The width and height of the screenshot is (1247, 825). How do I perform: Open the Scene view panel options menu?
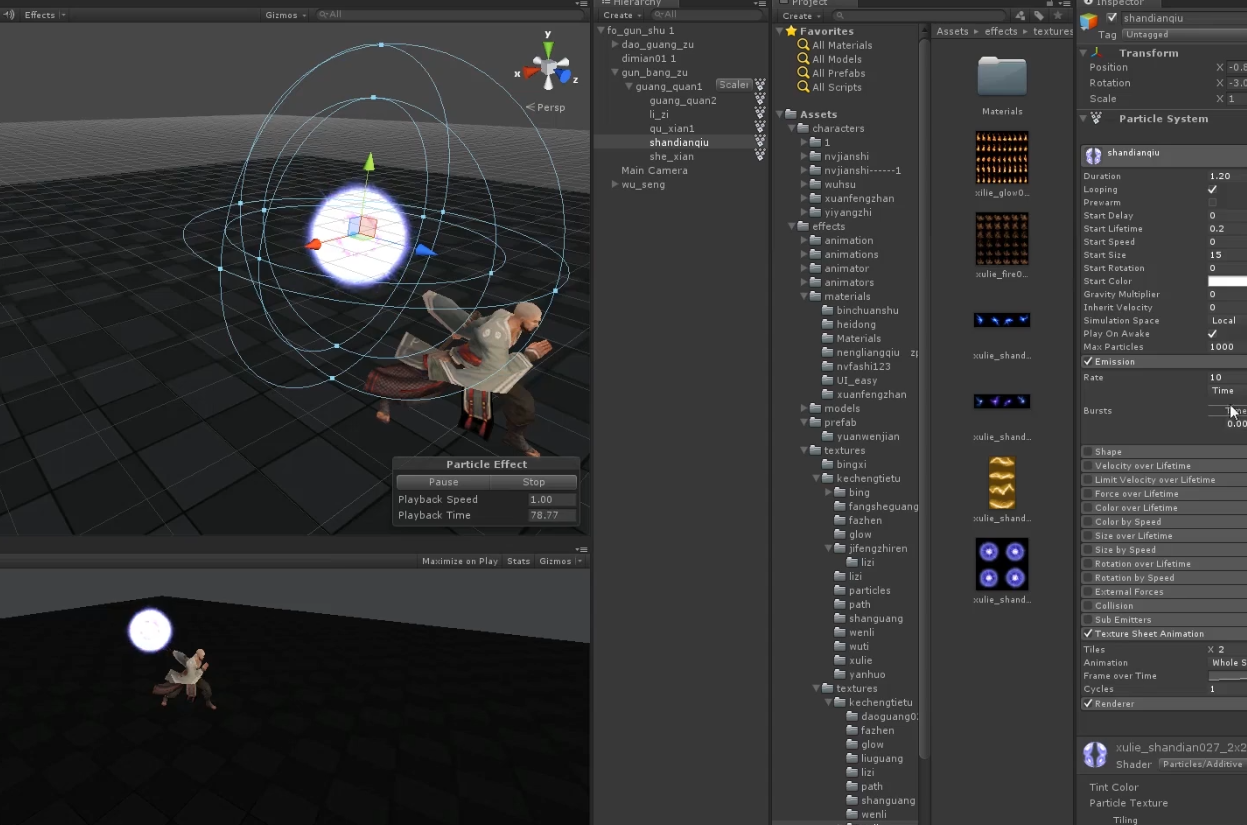(582, 4)
